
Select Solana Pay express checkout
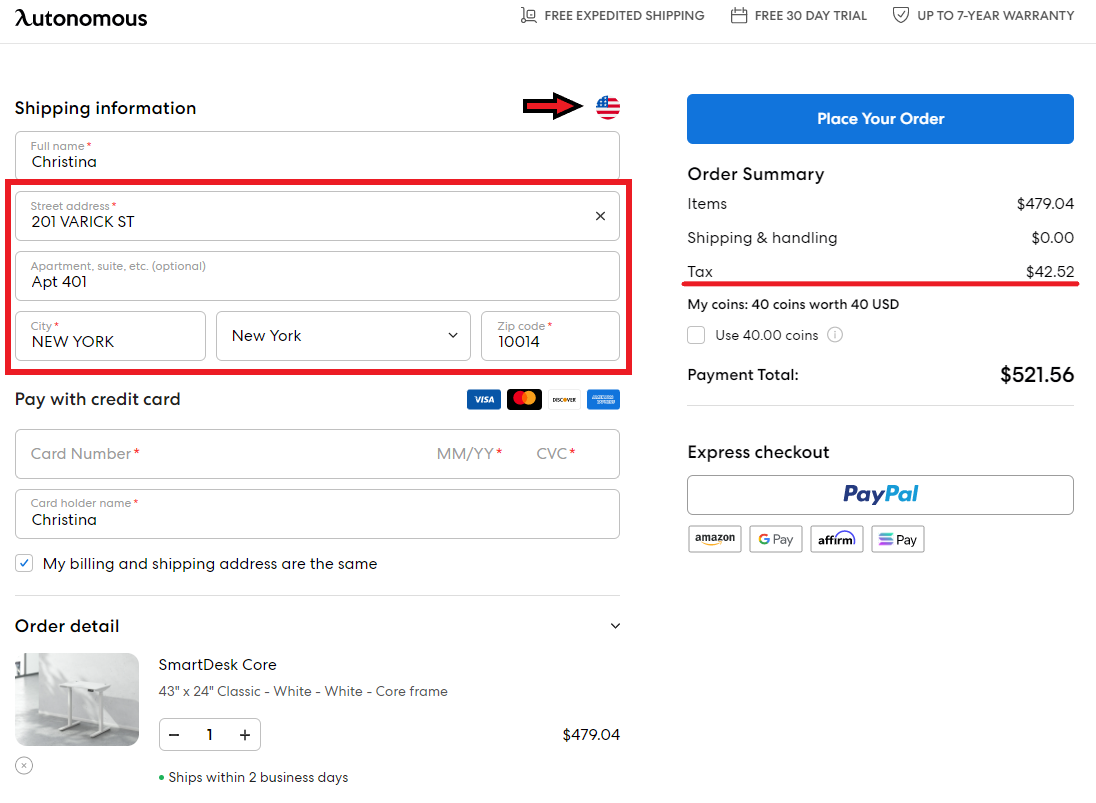point(898,539)
